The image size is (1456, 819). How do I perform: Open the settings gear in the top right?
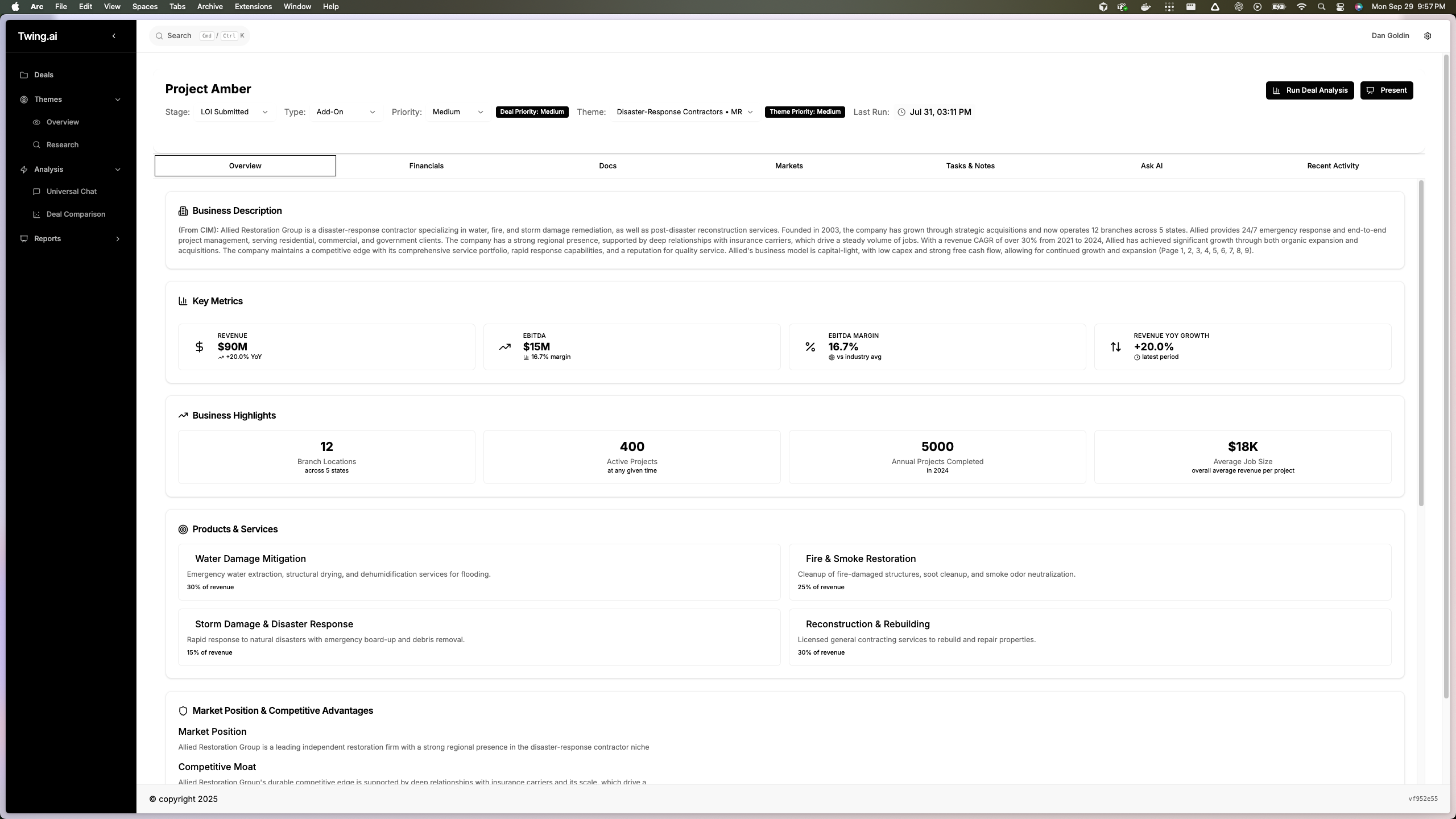[1428, 36]
